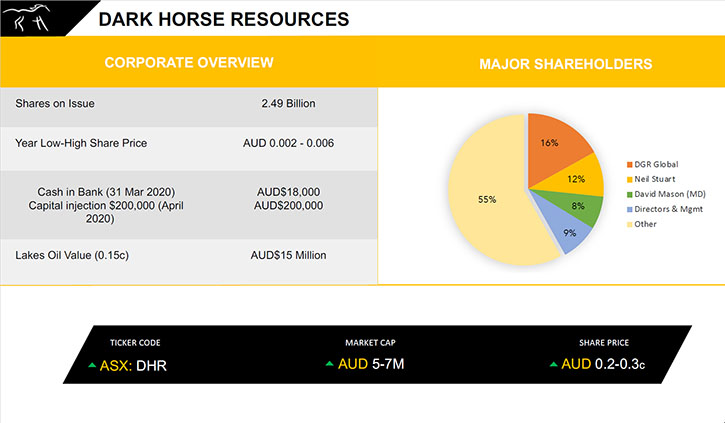Click the DARK HORSE RESOURCES title
Image resolution: width=725 pixels, height=423 pixels.
[224, 19]
